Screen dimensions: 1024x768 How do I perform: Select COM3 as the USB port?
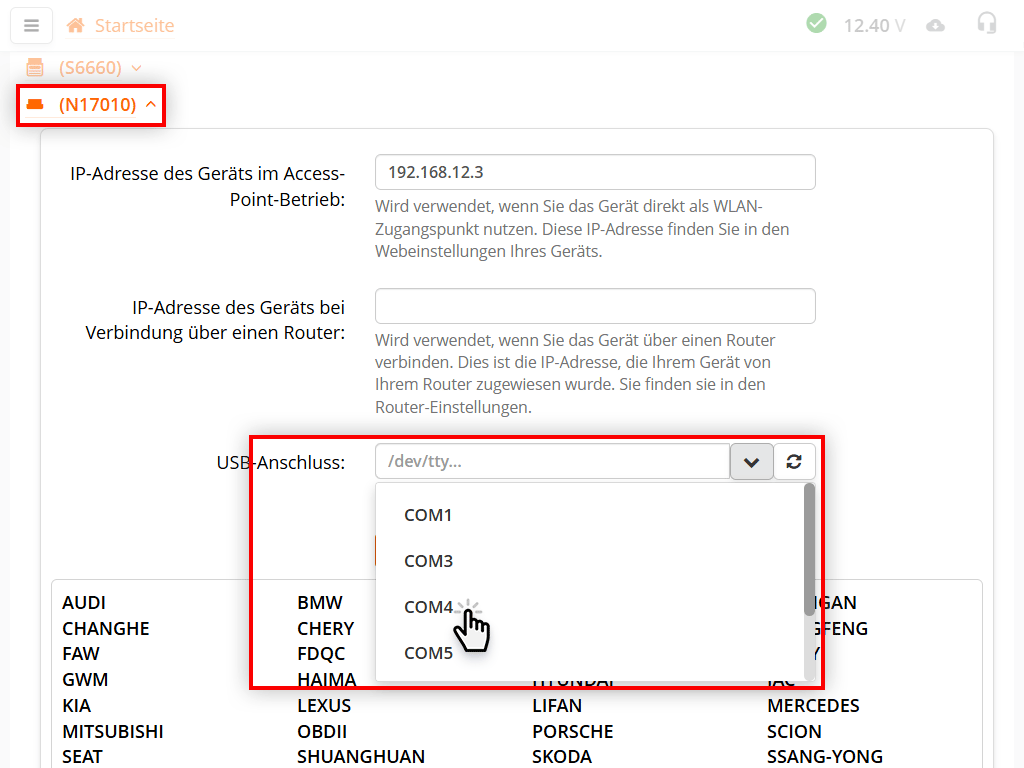tap(428, 561)
